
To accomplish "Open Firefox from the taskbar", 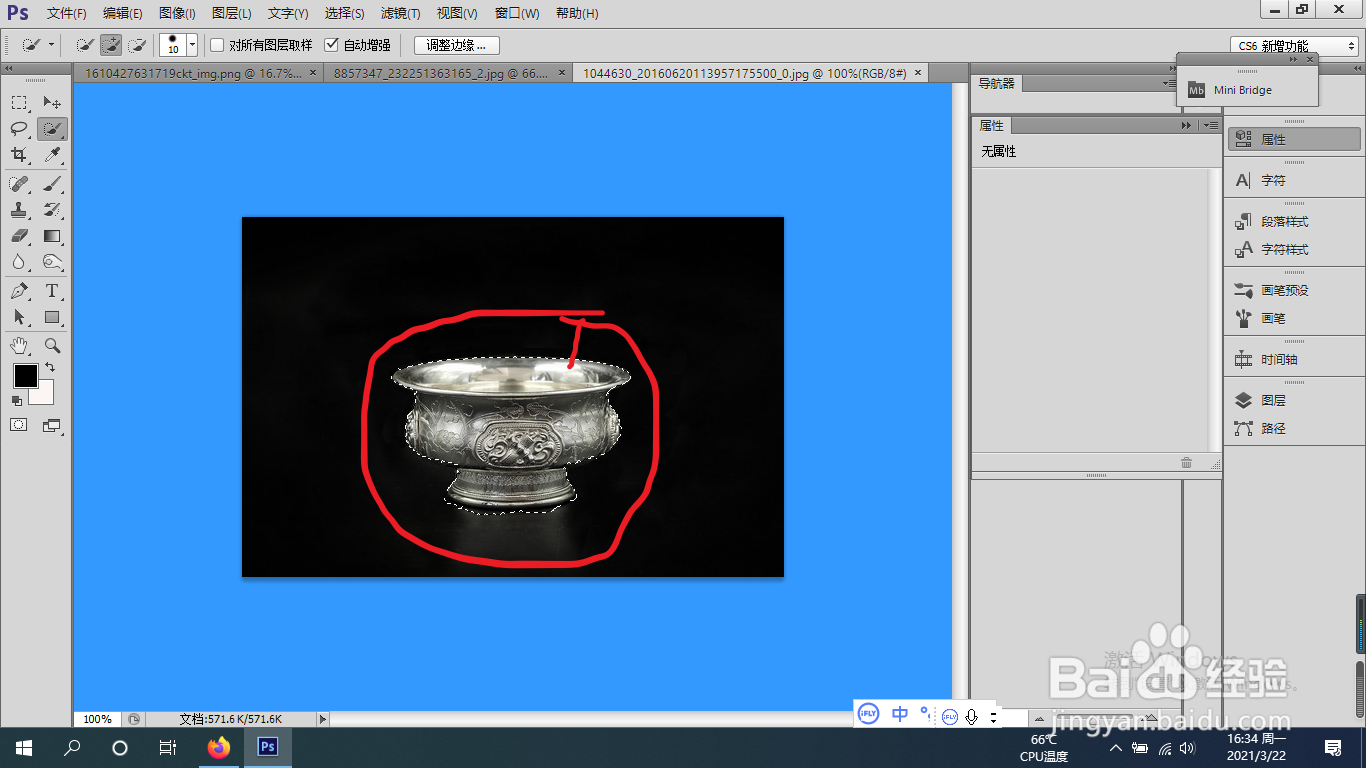I will 218,747.
